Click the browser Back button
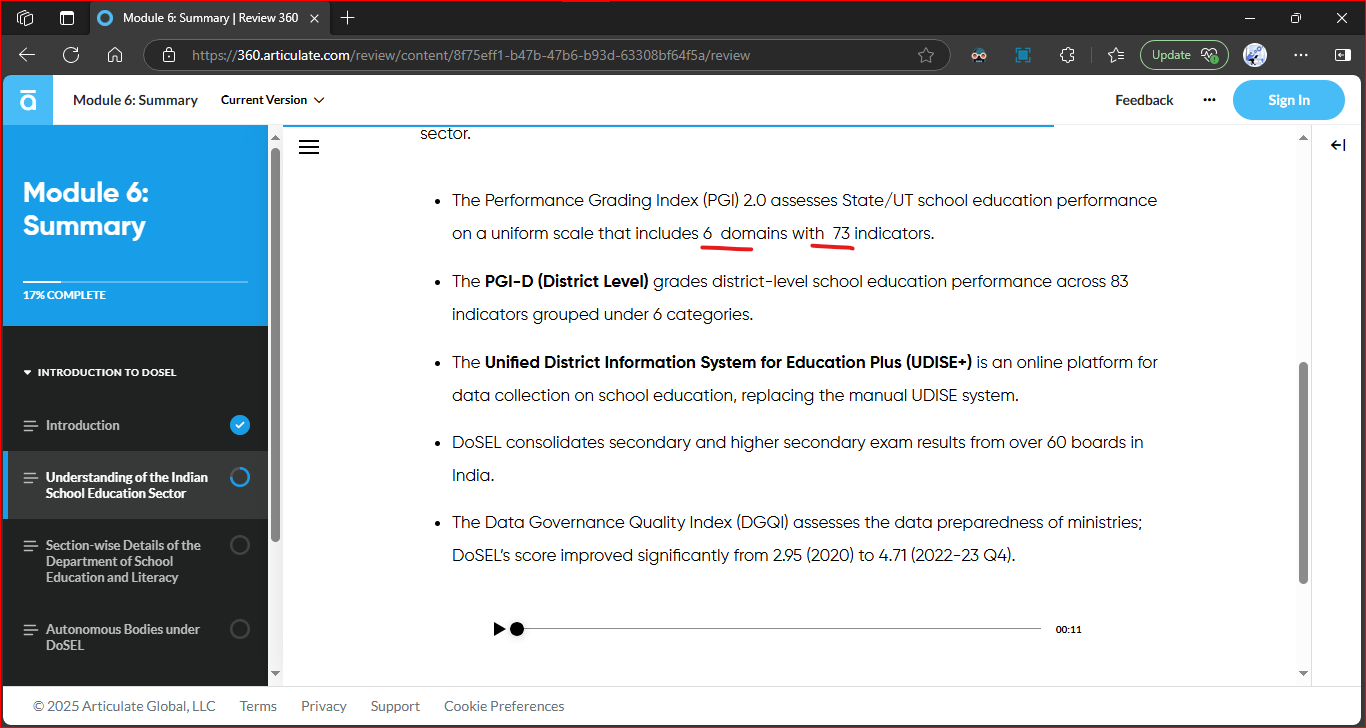1366x728 pixels. click(27, 55)
